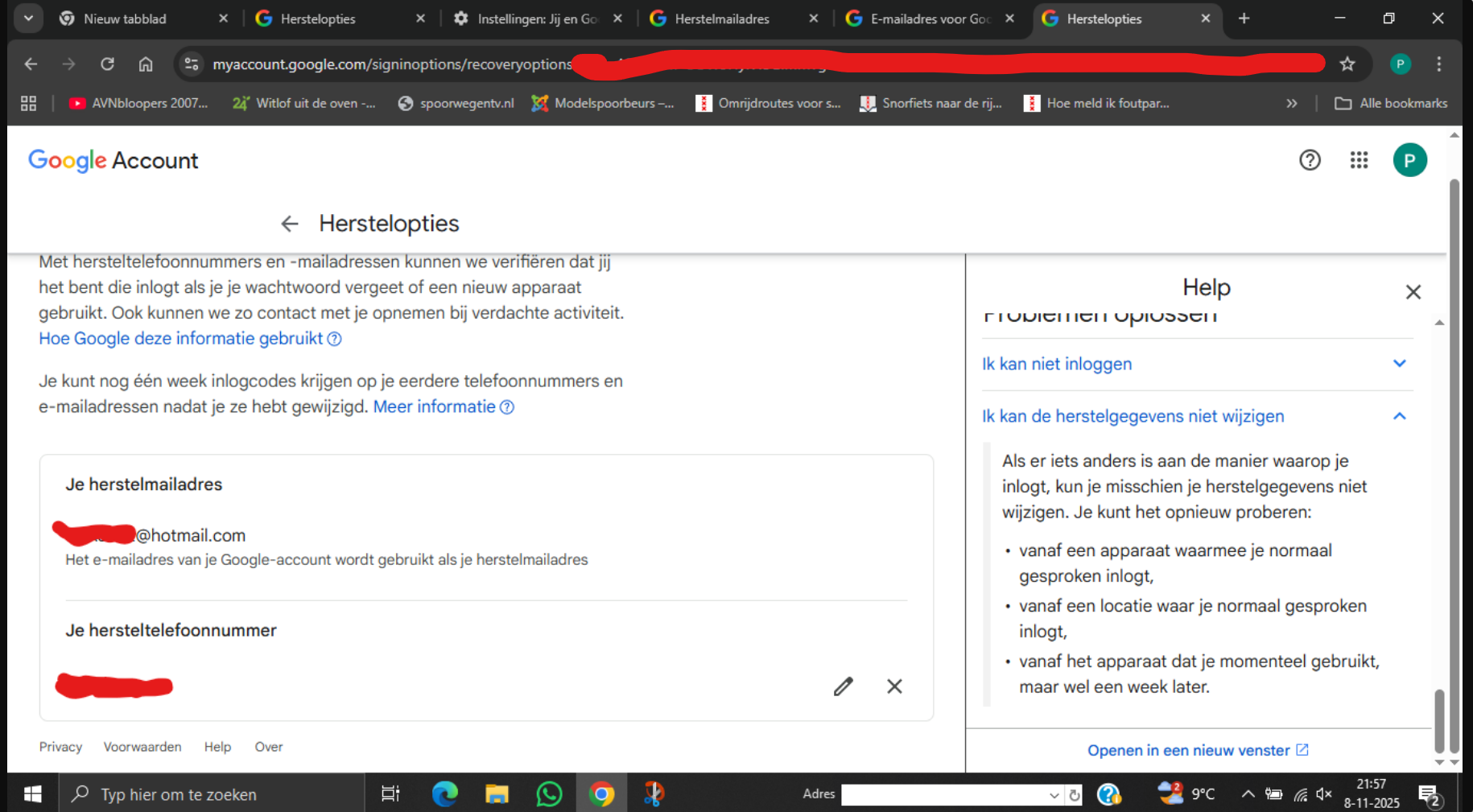Click 'Openen in een nieuw venster'

pyautogui.click(x=1198, y=751)
